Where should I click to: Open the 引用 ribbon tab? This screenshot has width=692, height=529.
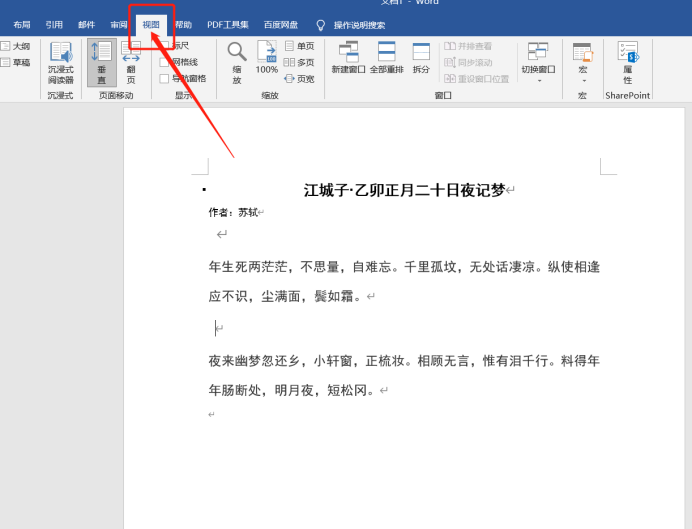(54, 25)
